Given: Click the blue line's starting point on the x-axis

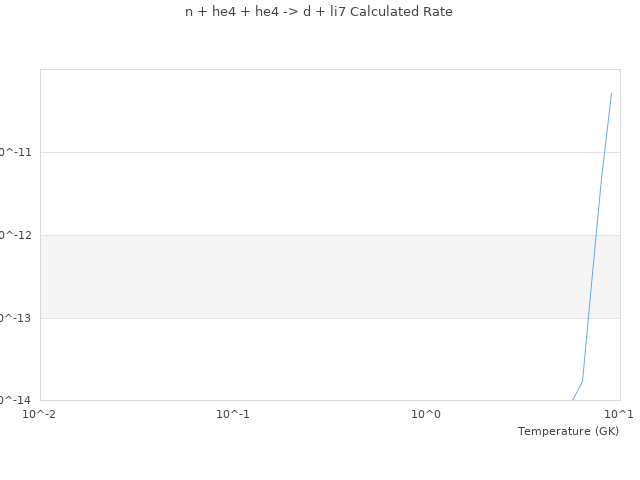Looking at the screenshot, I should coord(573,400).
